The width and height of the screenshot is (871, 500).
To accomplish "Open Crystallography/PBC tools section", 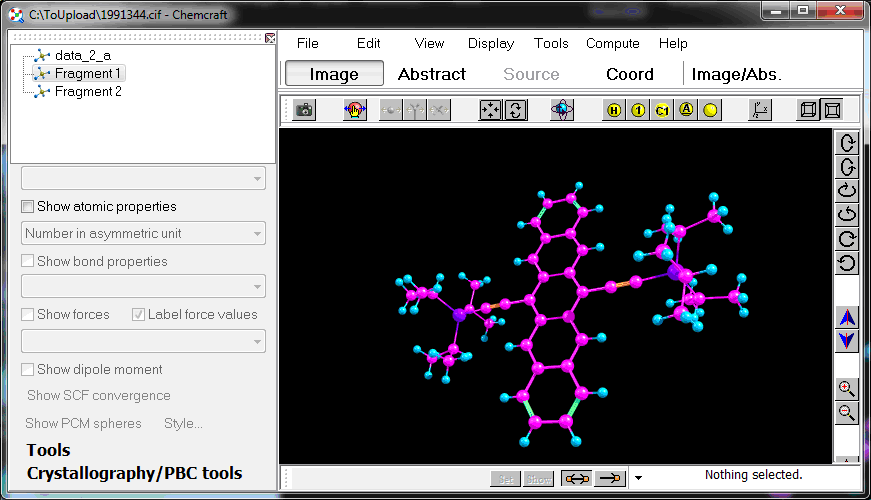I will coord(134,473).
